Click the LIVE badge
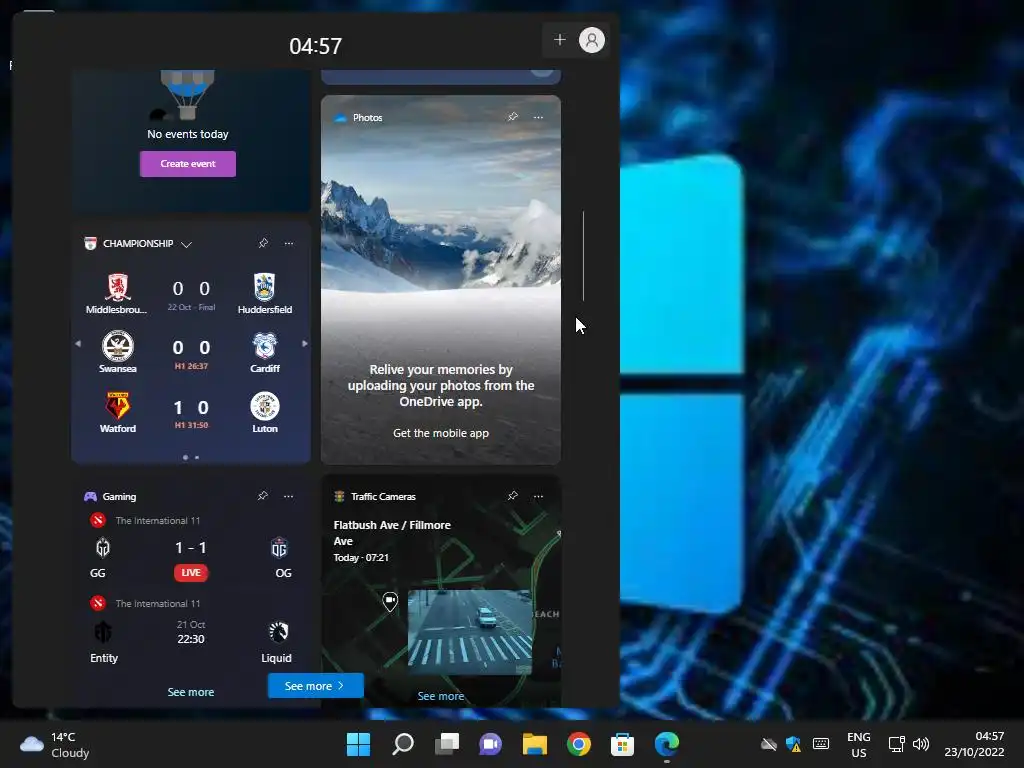The image size is (1024, 768). click(191, 573)
